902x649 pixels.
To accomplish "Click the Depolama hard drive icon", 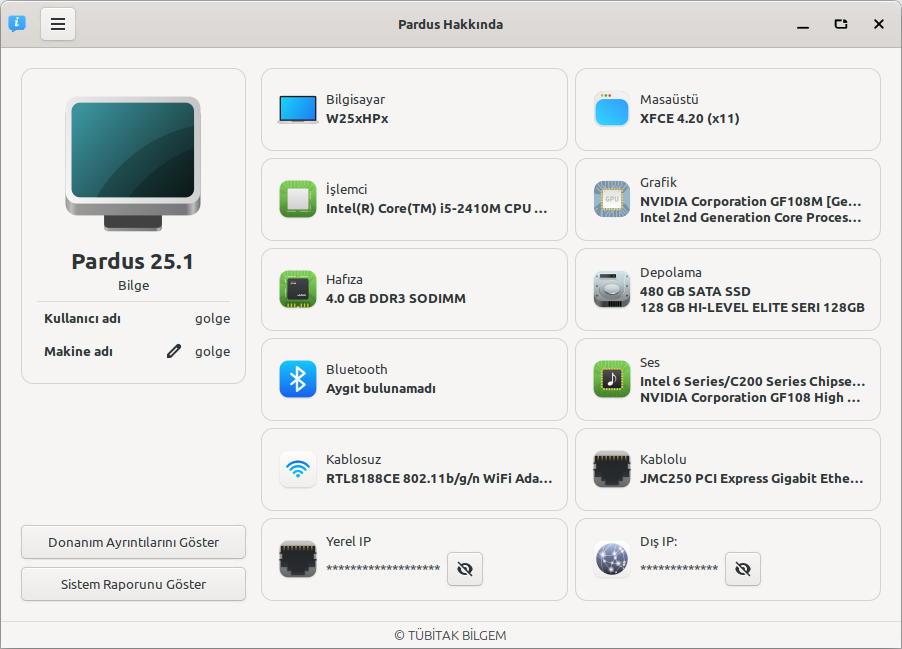I will click(x=612, y=289).
